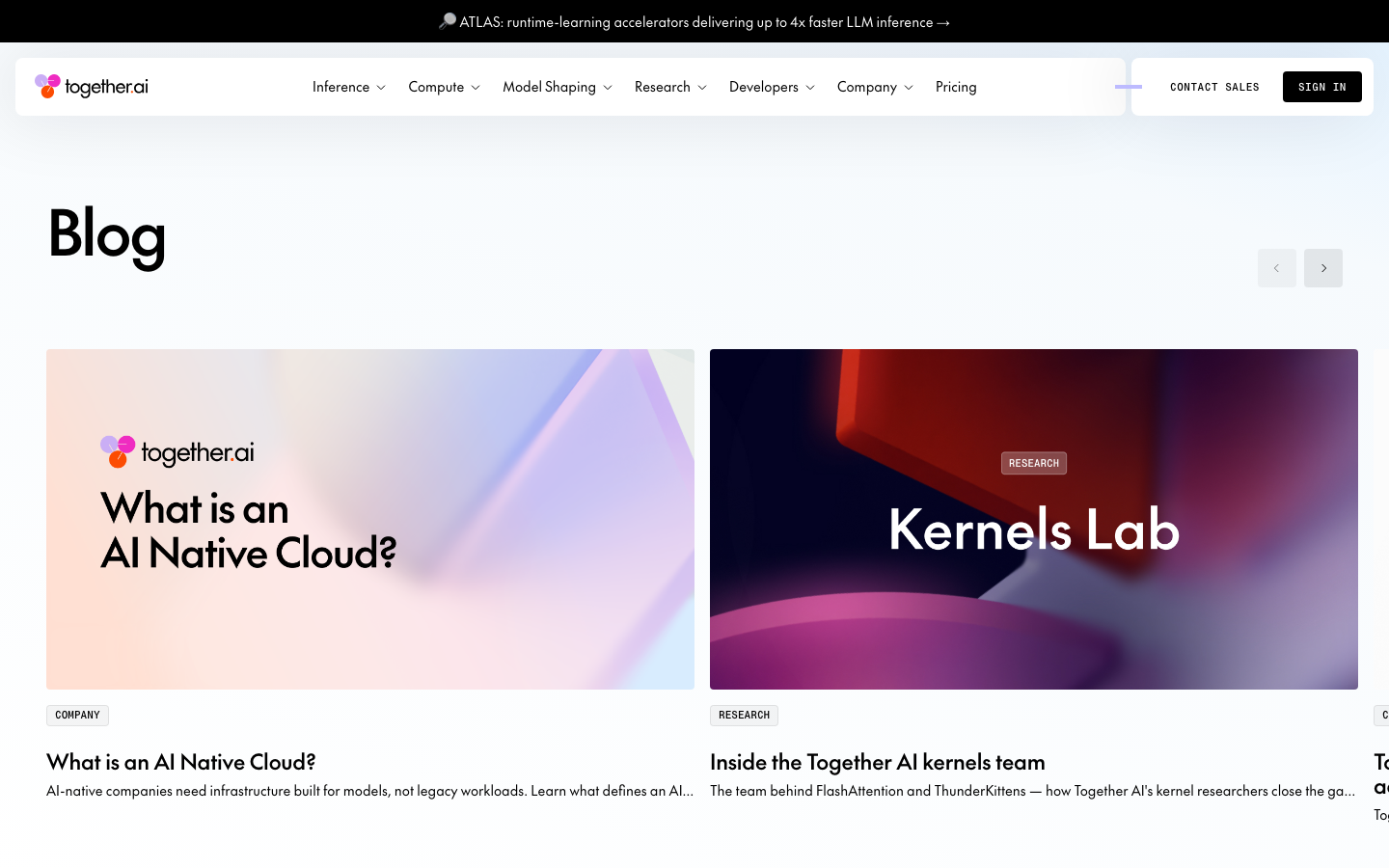Viewport: 1389px width, 868px height.
Task: Open the ATLAS announcement banner link
Action: (x=694, y=21)
